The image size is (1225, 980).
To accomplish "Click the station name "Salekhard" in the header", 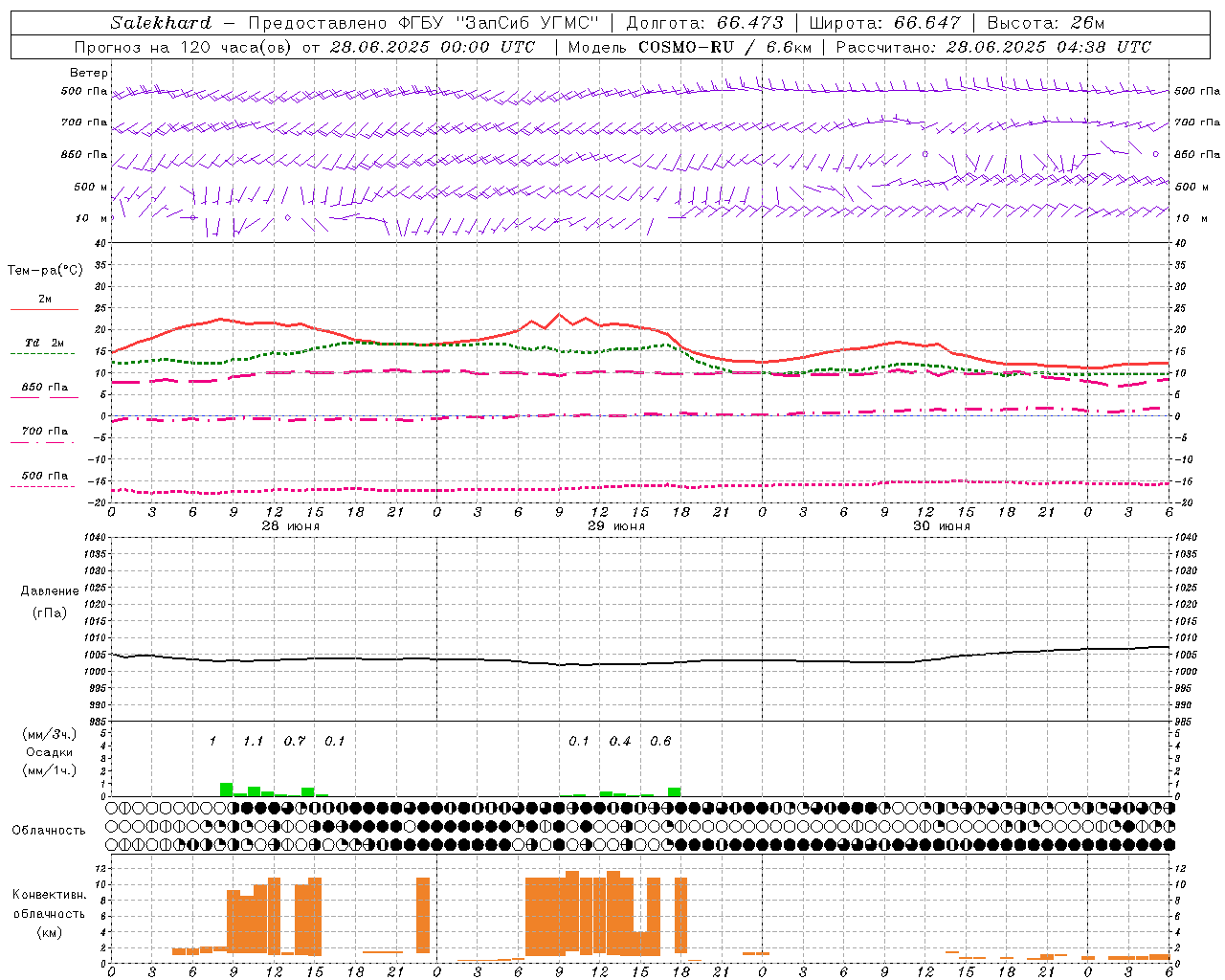I will click(161, 23).
